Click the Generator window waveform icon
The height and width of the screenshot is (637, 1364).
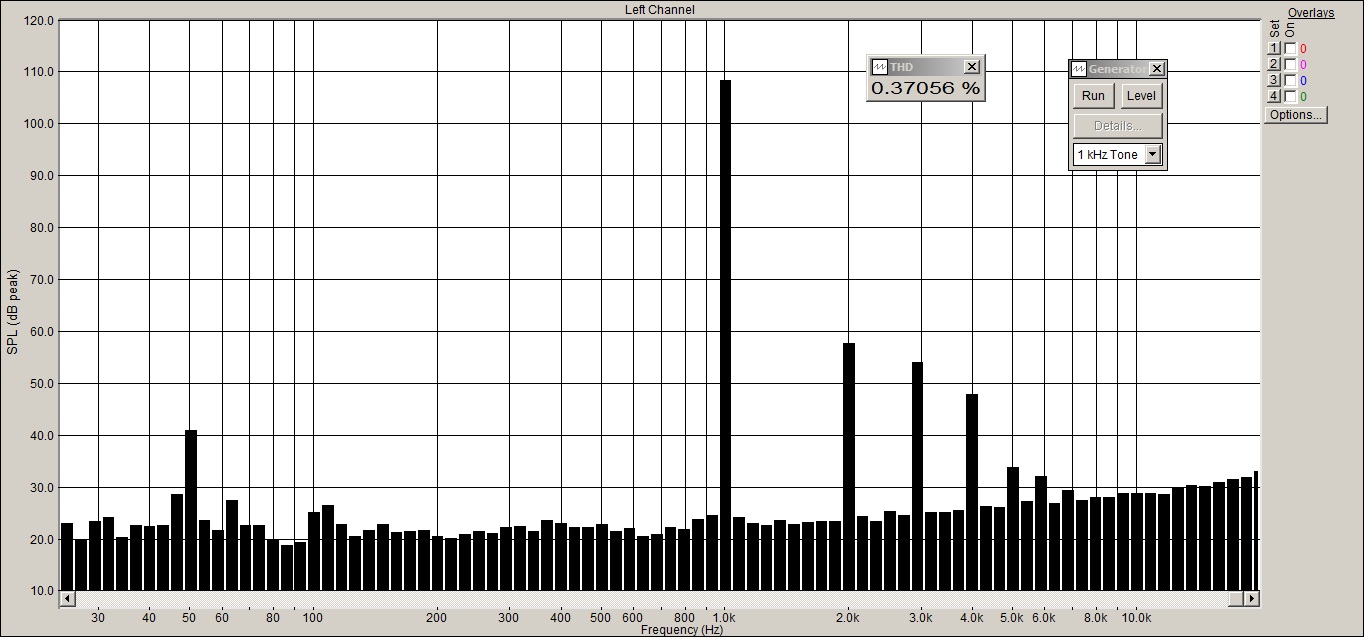[x=1079, y=69]
